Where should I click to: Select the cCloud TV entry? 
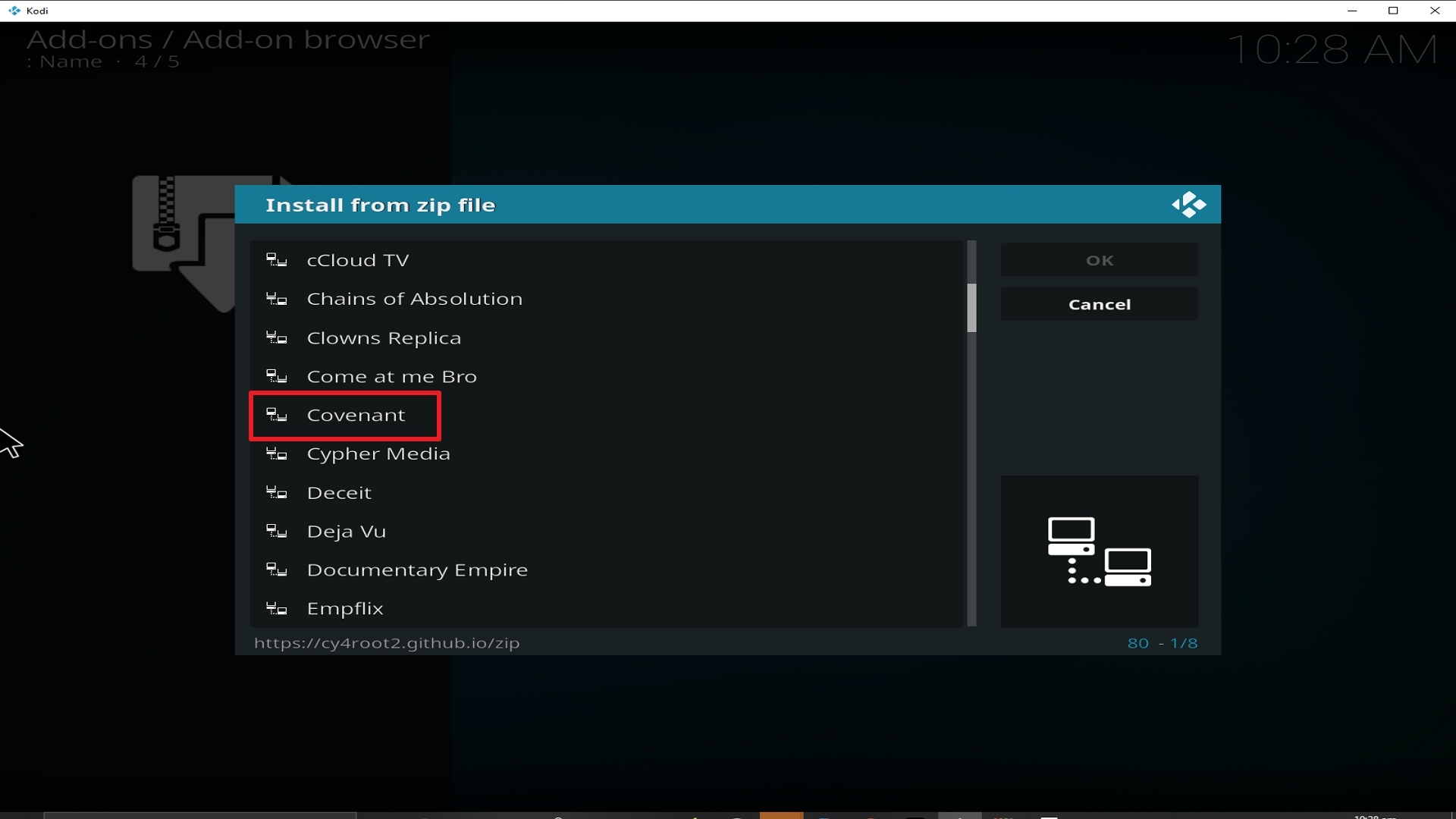point(607,260)
